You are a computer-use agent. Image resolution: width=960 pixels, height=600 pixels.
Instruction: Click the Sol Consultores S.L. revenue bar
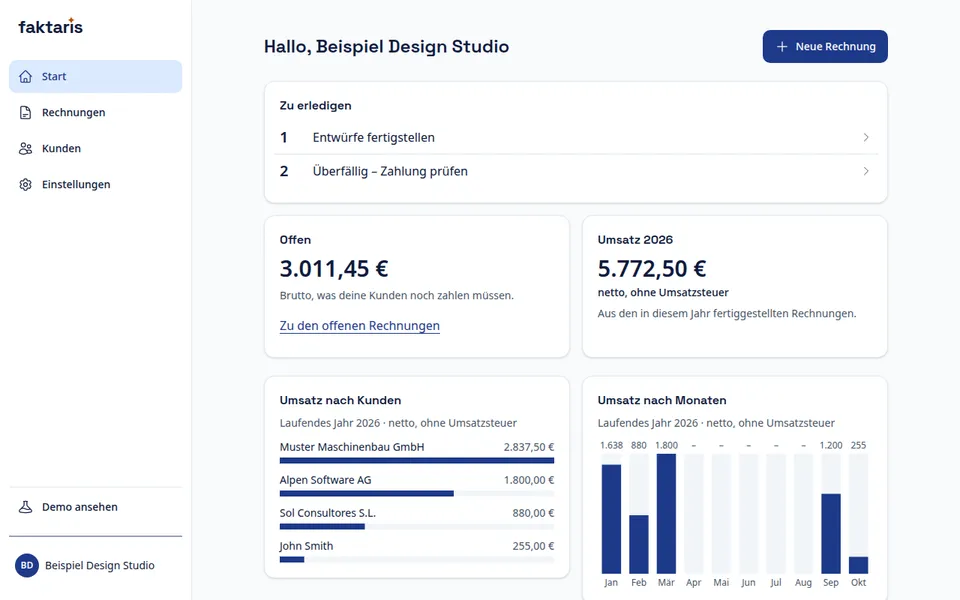pyautogui.click(x=322, y=527)
